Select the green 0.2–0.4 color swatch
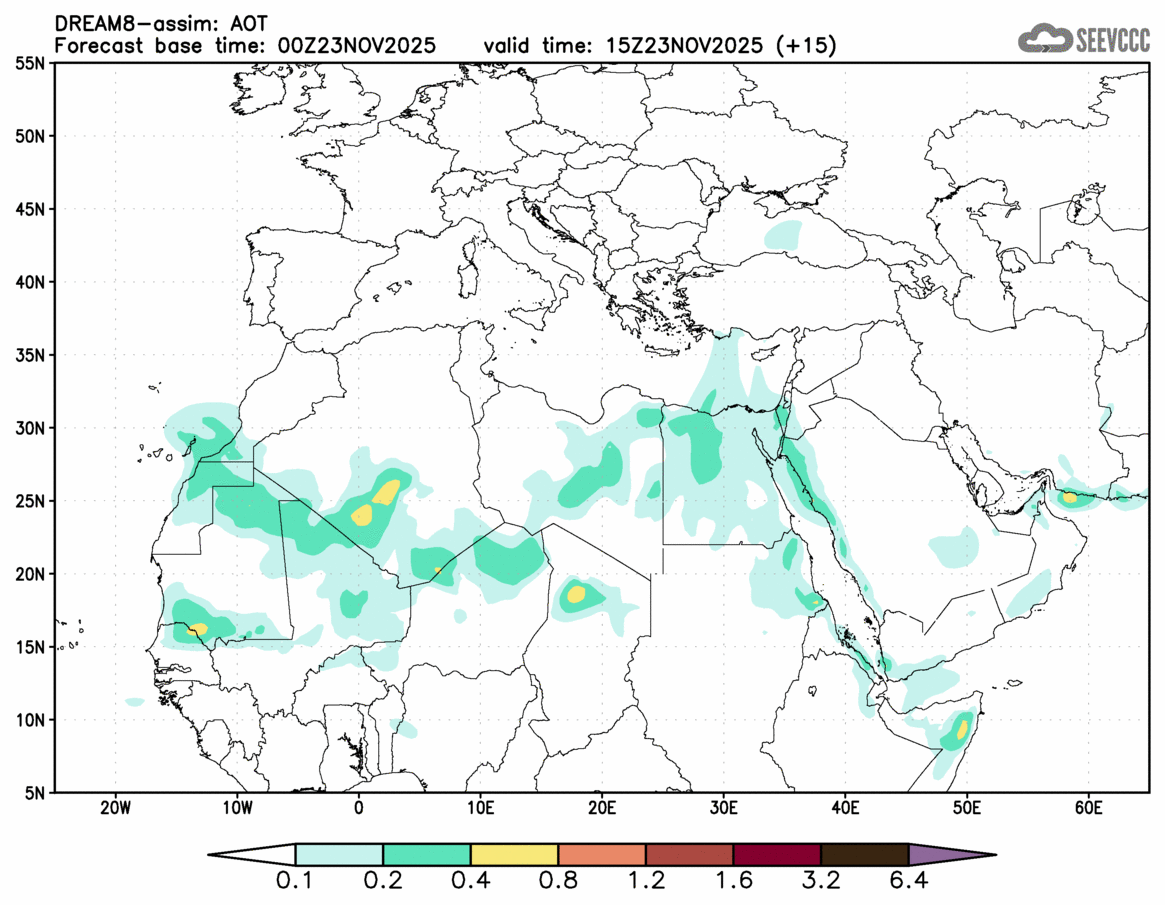Screen dimensions: 1165x905 coord(427,855)
